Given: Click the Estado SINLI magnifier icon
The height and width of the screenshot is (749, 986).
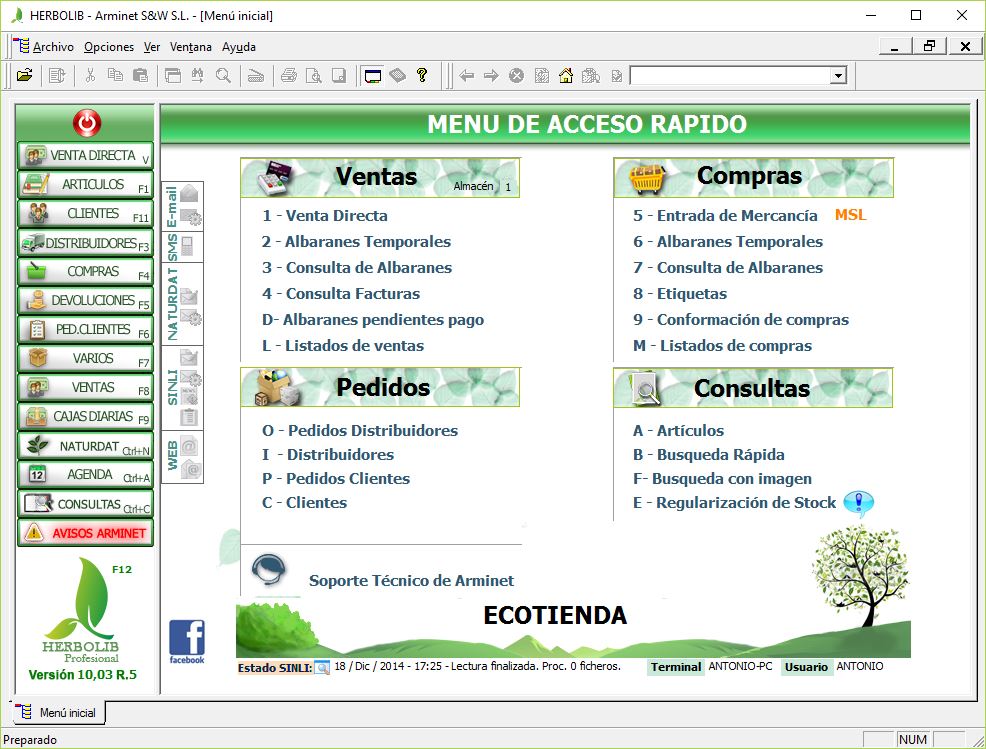Looking at the screenshot, I should click(322, 668).
